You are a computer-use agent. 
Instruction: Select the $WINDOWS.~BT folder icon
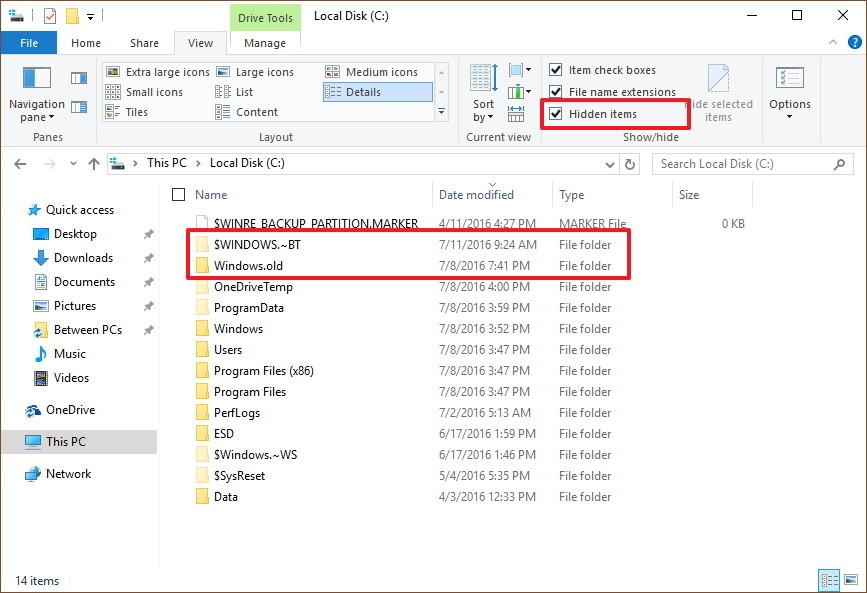click(202, 244)
